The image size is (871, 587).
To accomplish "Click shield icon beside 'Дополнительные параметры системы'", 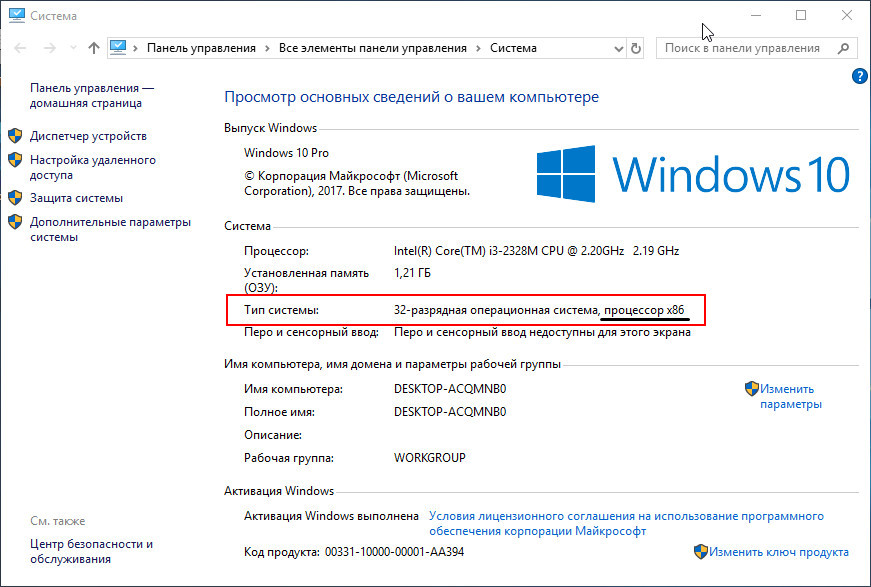I will pos(15,222).
